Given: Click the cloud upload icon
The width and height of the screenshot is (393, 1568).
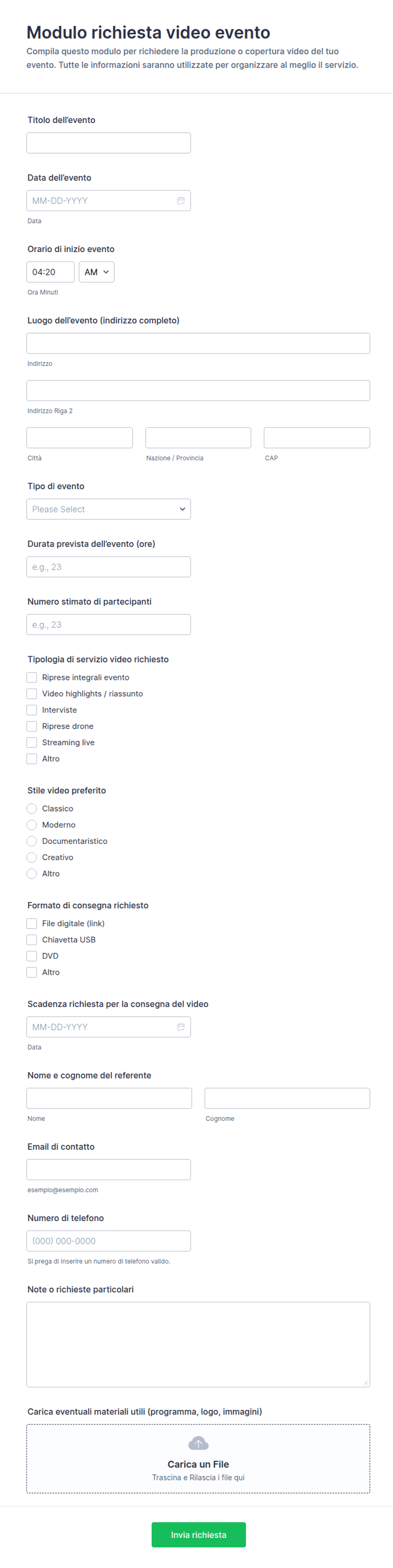Looking at the screenshot, I should [x=198, y=1443].
